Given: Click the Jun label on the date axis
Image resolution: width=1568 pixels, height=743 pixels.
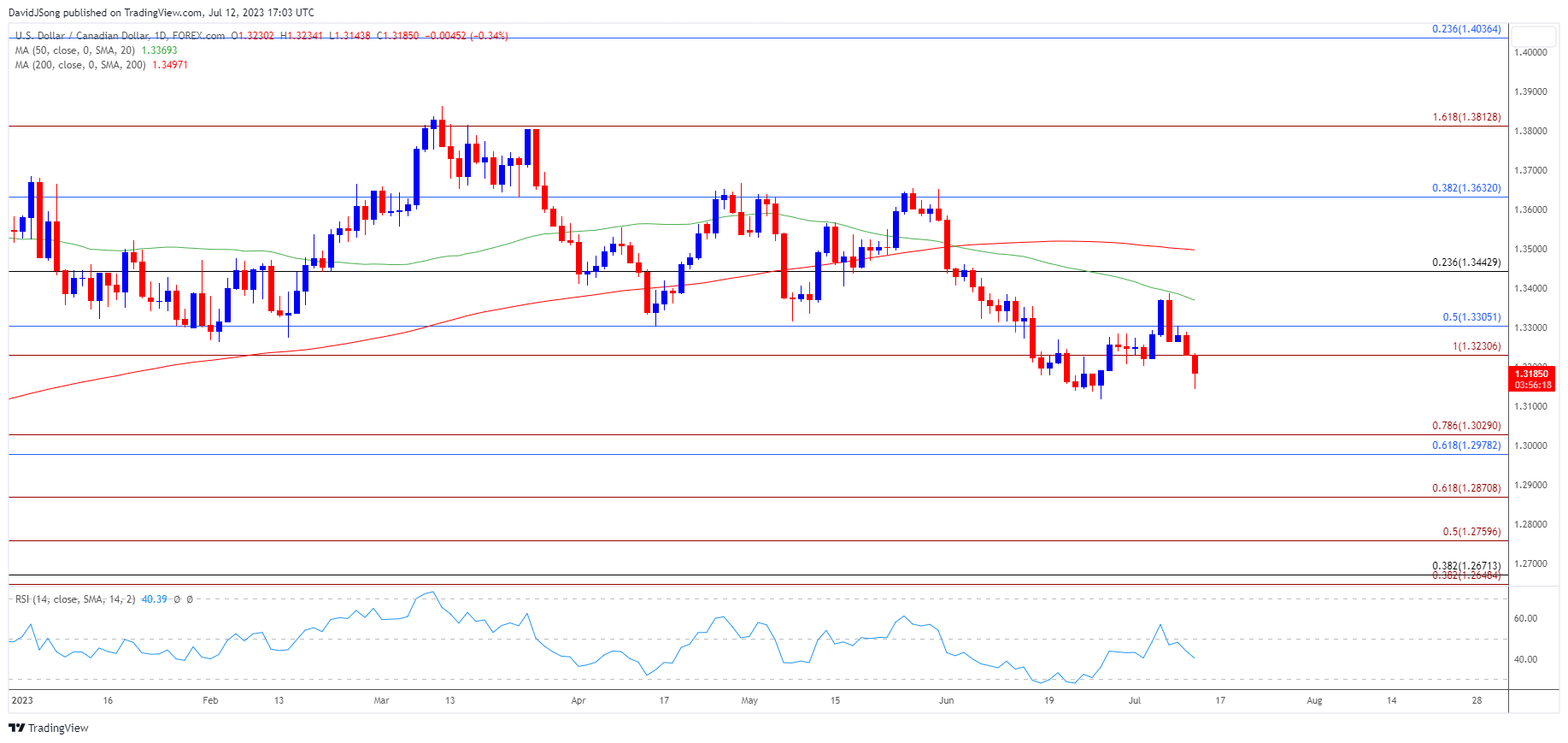Looking at the screenshot, I should pyautogui.click(x=946, y=700).
